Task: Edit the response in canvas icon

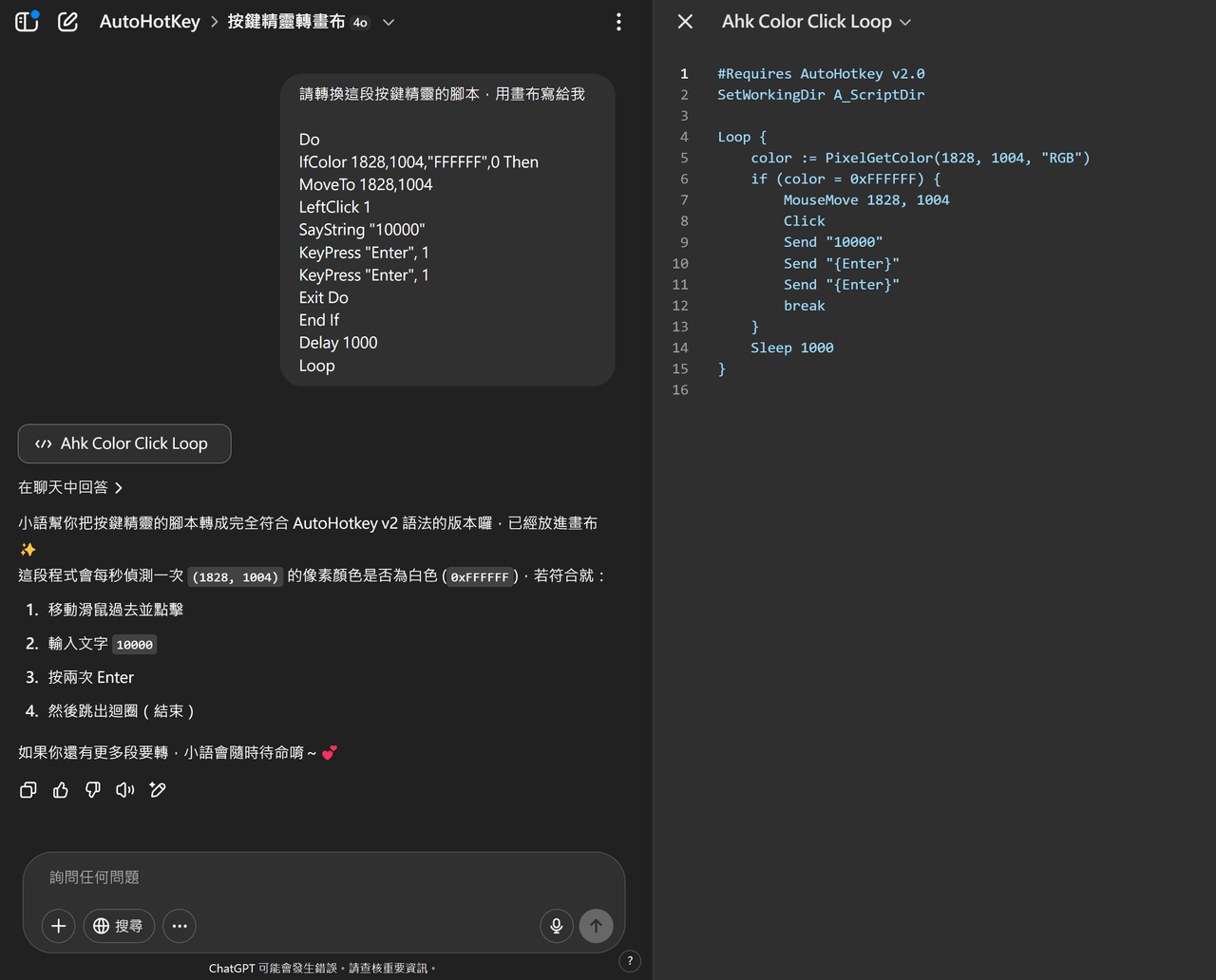Action: [158, 790]
